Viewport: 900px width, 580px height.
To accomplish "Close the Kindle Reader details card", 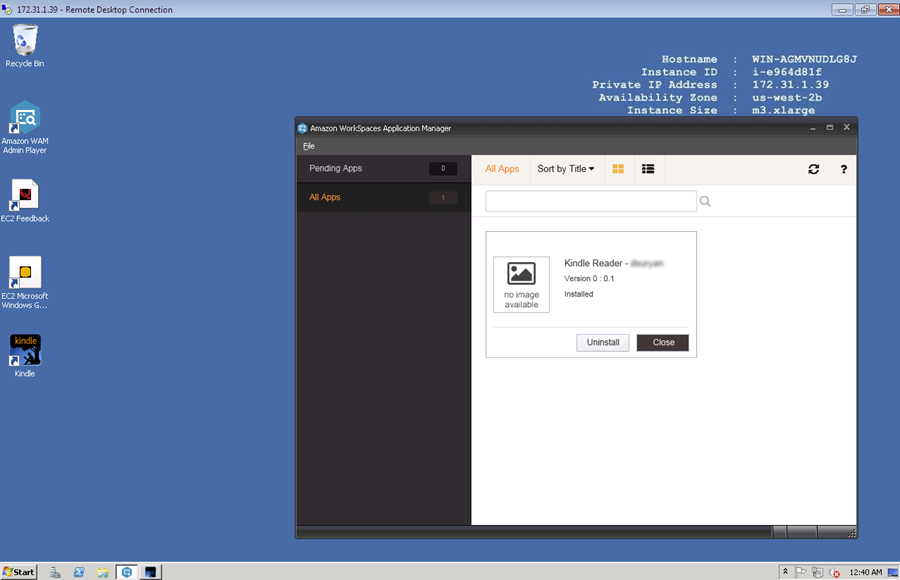I will pos(663,342).
